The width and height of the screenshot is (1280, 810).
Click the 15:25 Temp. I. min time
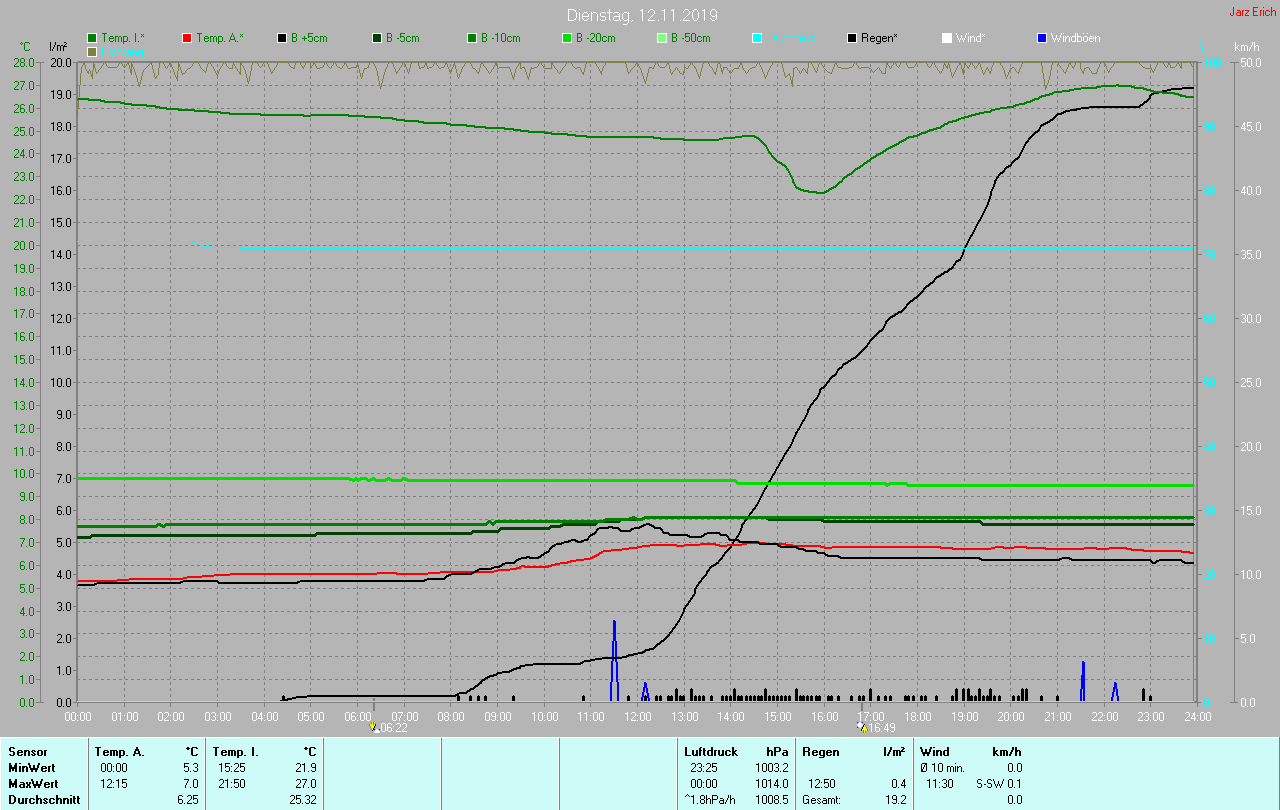click(231, 767)
